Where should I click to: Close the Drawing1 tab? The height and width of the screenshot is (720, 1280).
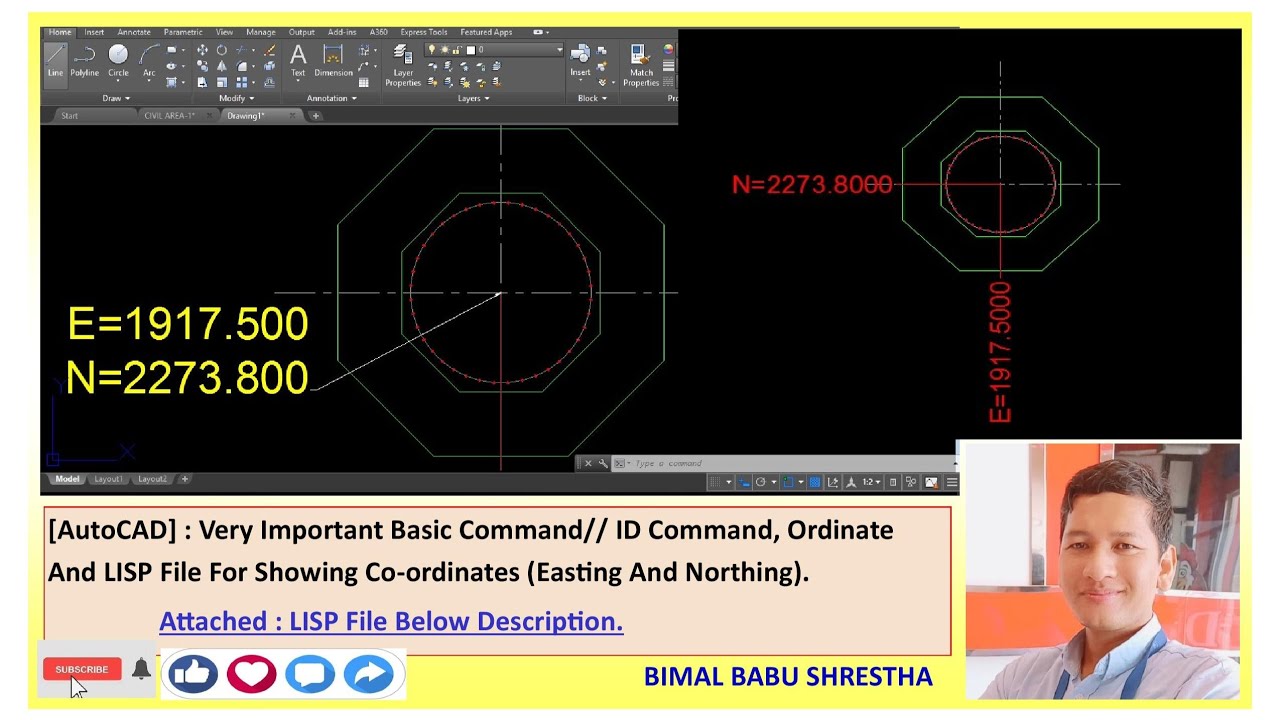[292, 116]
